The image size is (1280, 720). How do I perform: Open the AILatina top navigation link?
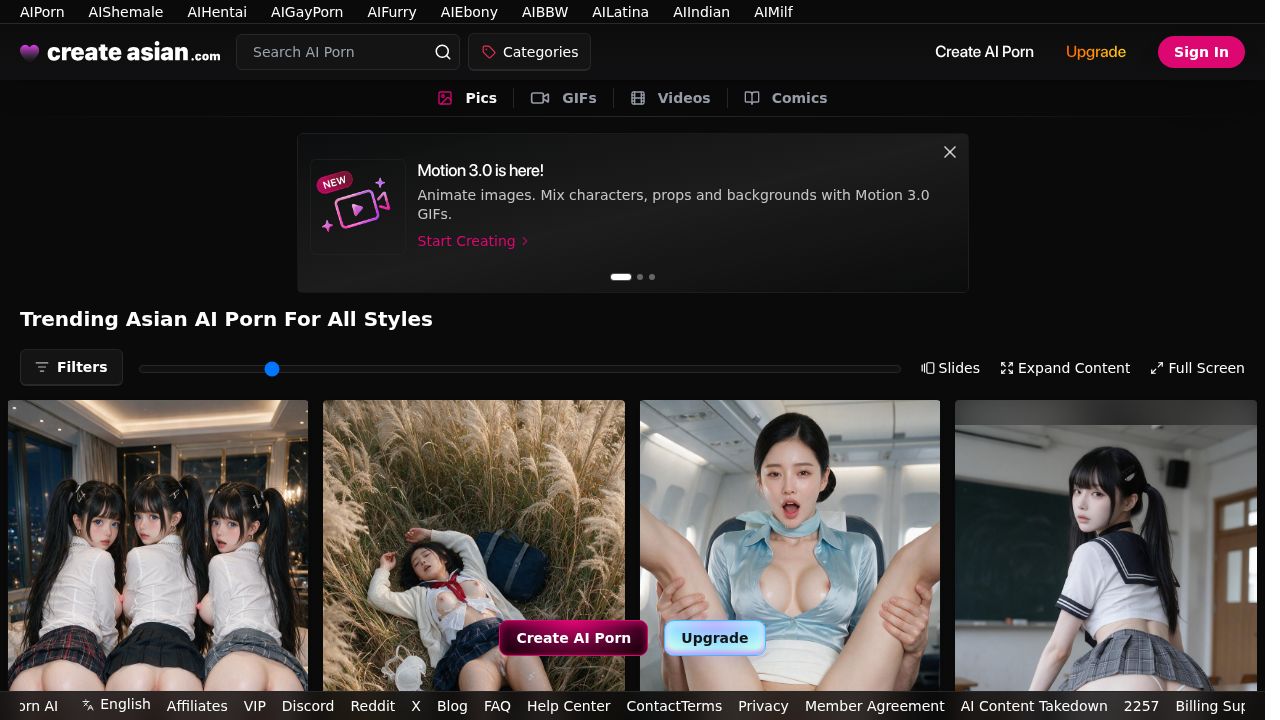tap(620, 12)
